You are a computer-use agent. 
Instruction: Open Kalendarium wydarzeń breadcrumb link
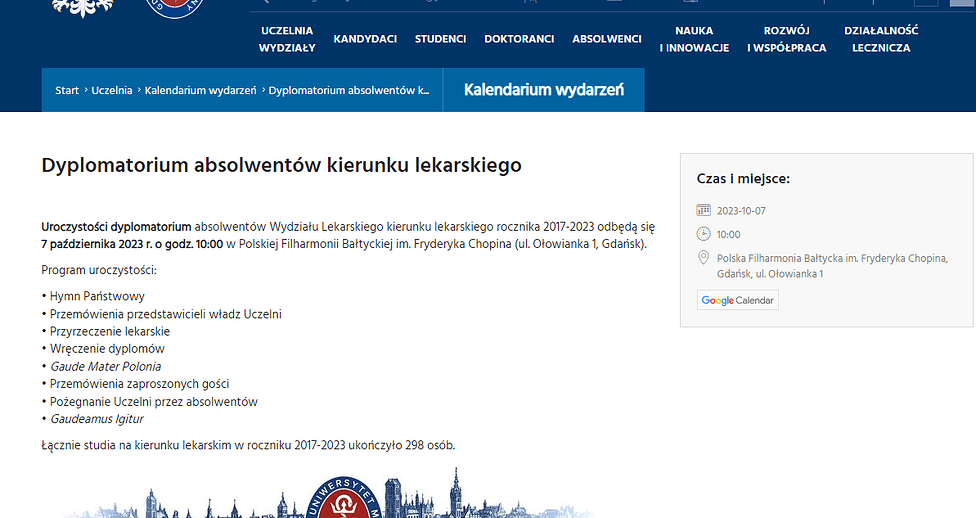point(200,90)
